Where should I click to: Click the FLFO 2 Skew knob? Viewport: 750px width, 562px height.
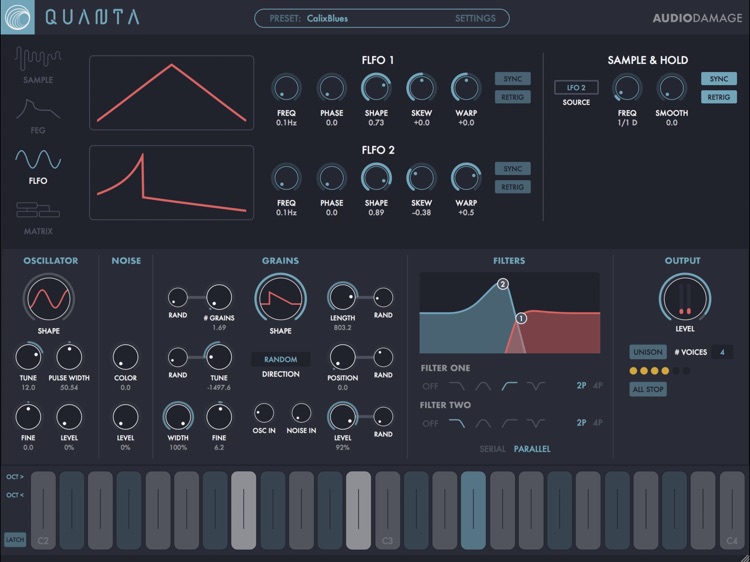(x=421, y=178)
